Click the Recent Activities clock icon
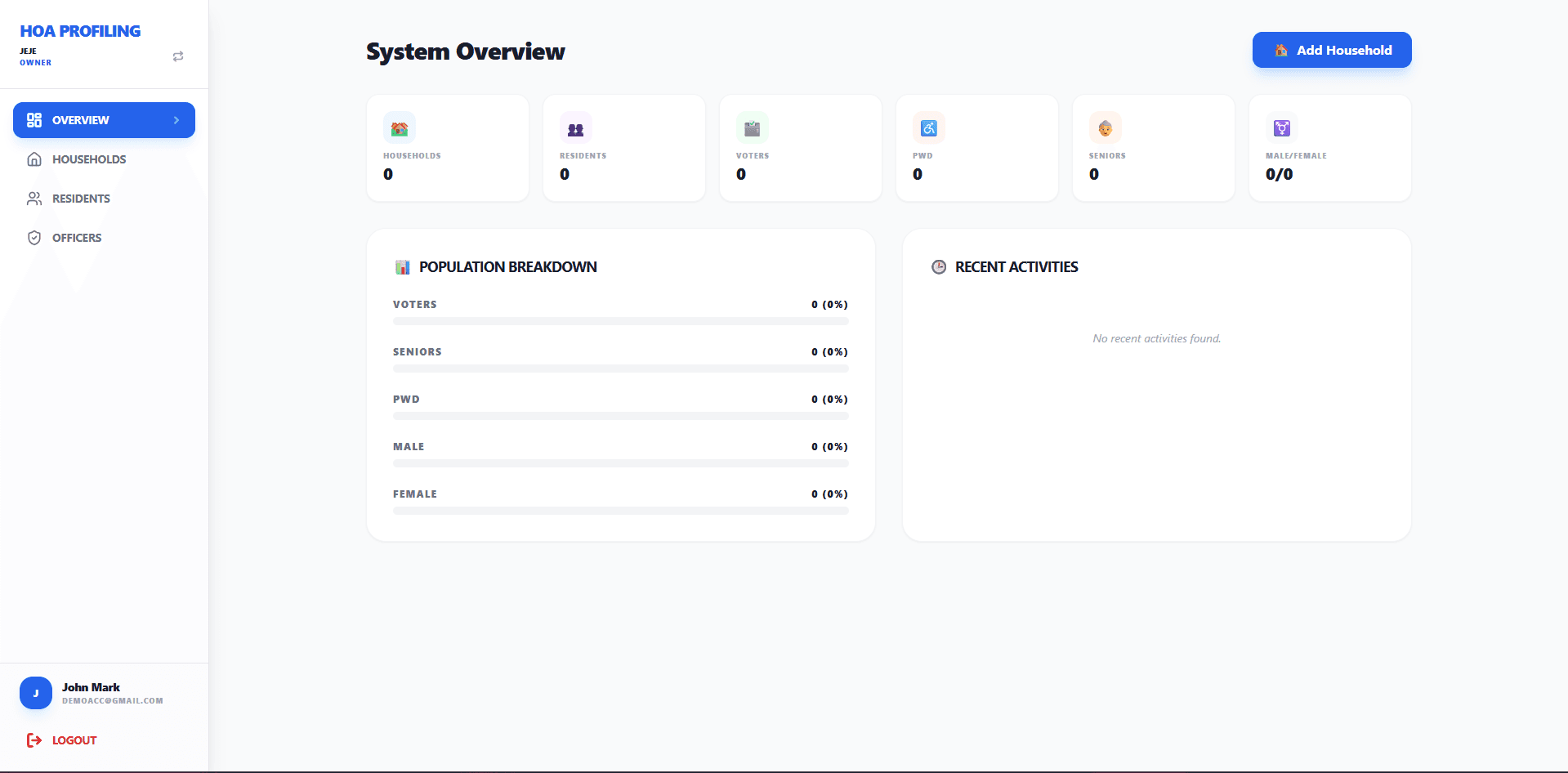This screenshot has width=1568, height=773. [x=939, y=267]
